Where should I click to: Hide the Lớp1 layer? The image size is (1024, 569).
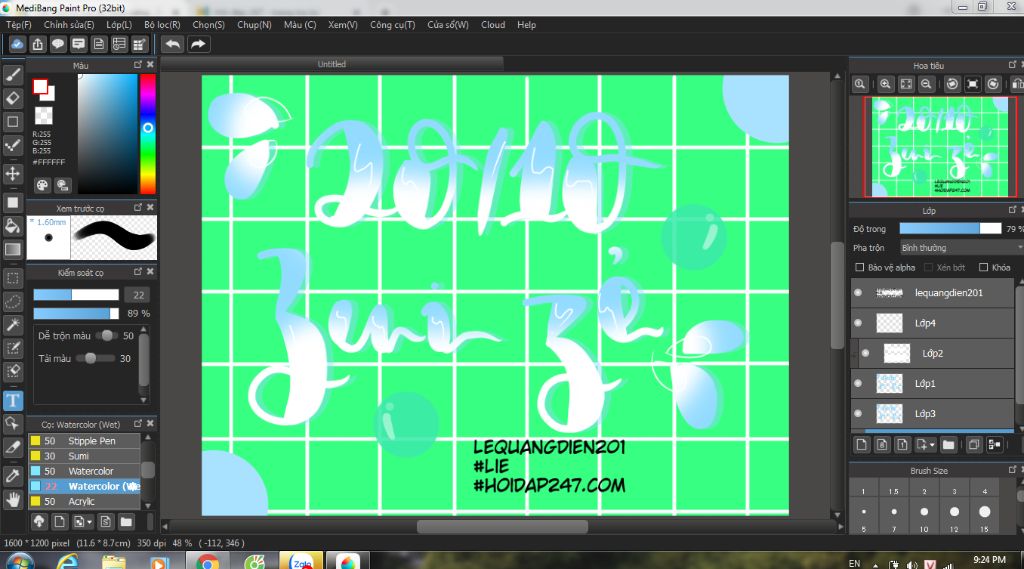pyautogui.click(x=858, y=383)
